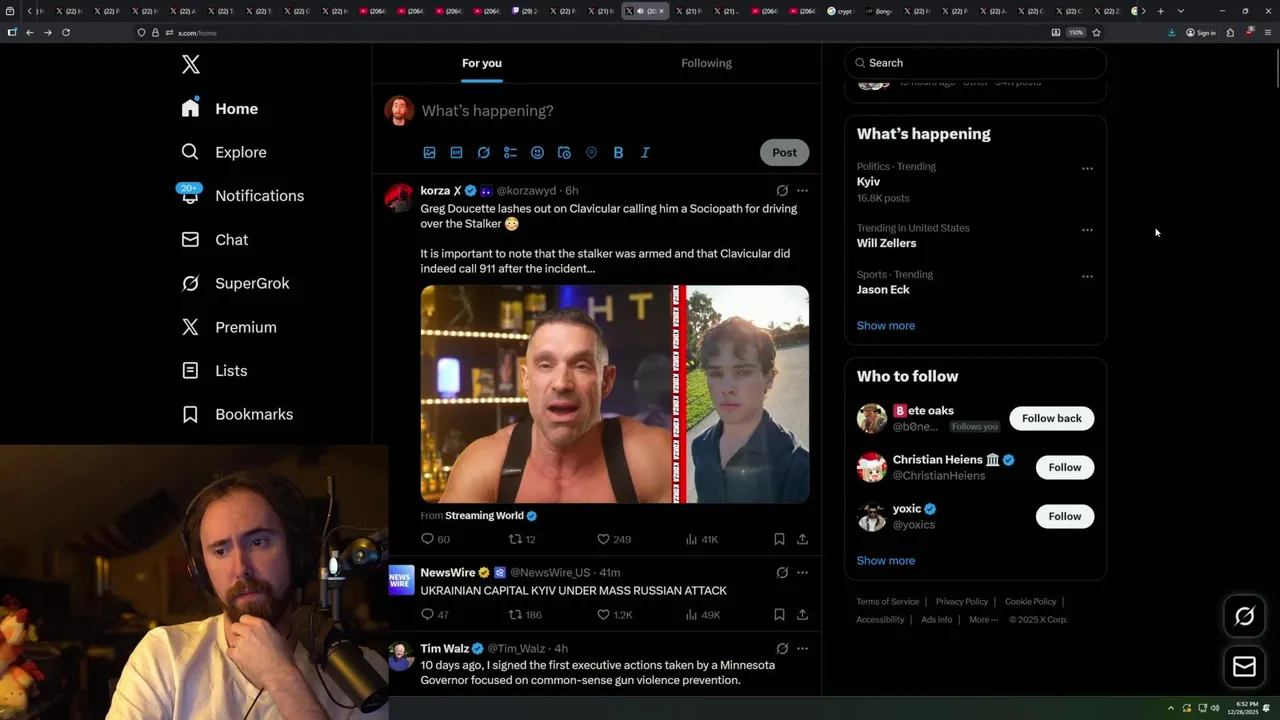Screen dimensions: 1280x720
Task: Follow yoxic
Action: click(1064, 517)
